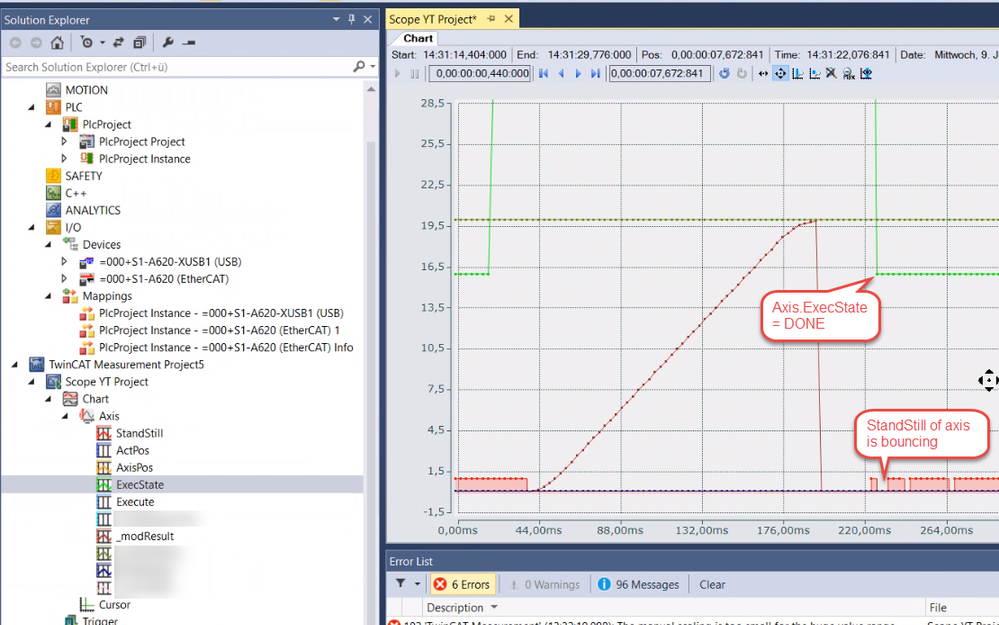The image size is (999, 625).
Task: Click the File column header in Error List
Action: [937, 608]
